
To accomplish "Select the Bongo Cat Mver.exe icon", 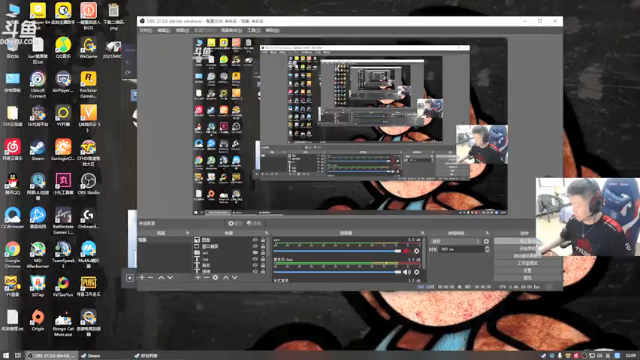I will tap(63, 323).
